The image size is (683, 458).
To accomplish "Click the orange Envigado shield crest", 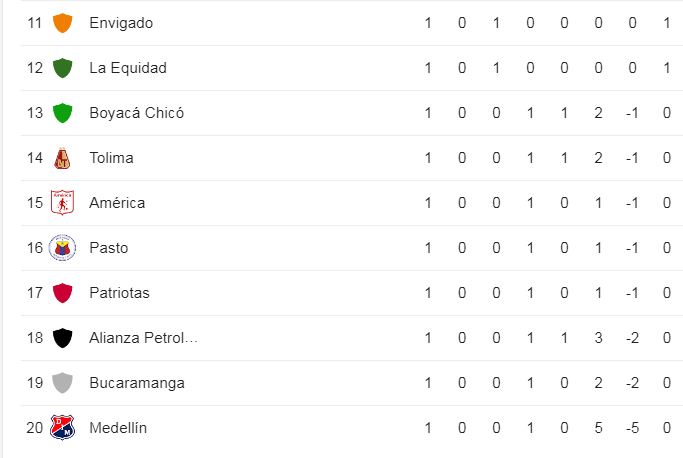I will (x=62, y=23).
